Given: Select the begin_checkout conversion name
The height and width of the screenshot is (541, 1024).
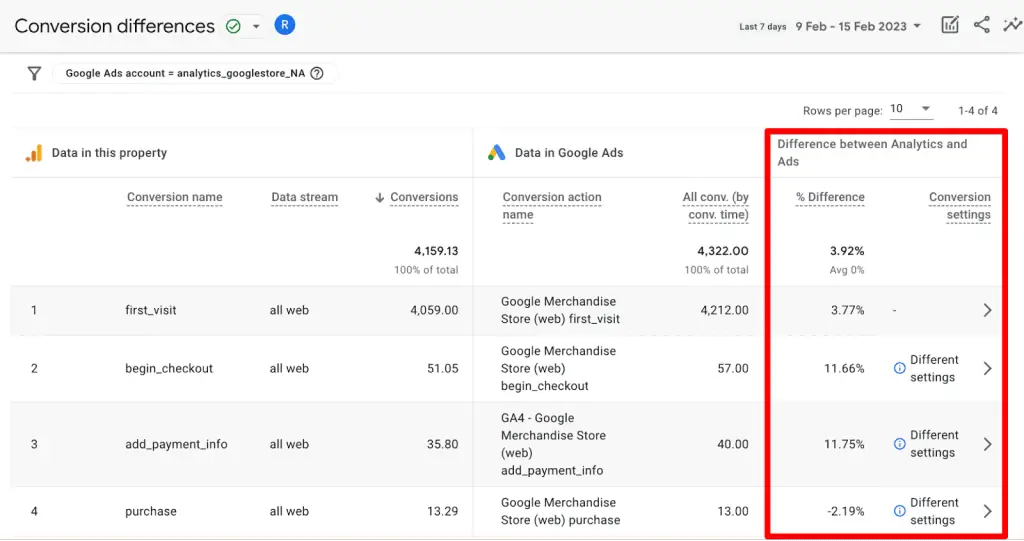Looking at the screenshot, I should pyautogui.click(x=169, y=369).
